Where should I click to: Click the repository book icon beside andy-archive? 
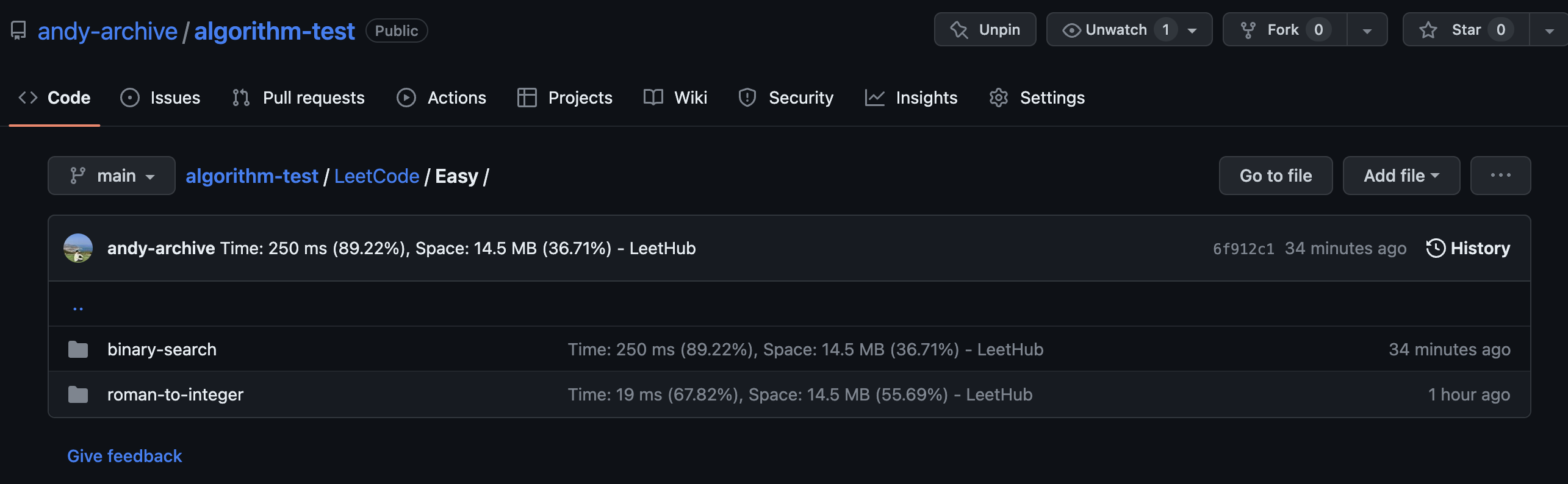coord(19,30)
